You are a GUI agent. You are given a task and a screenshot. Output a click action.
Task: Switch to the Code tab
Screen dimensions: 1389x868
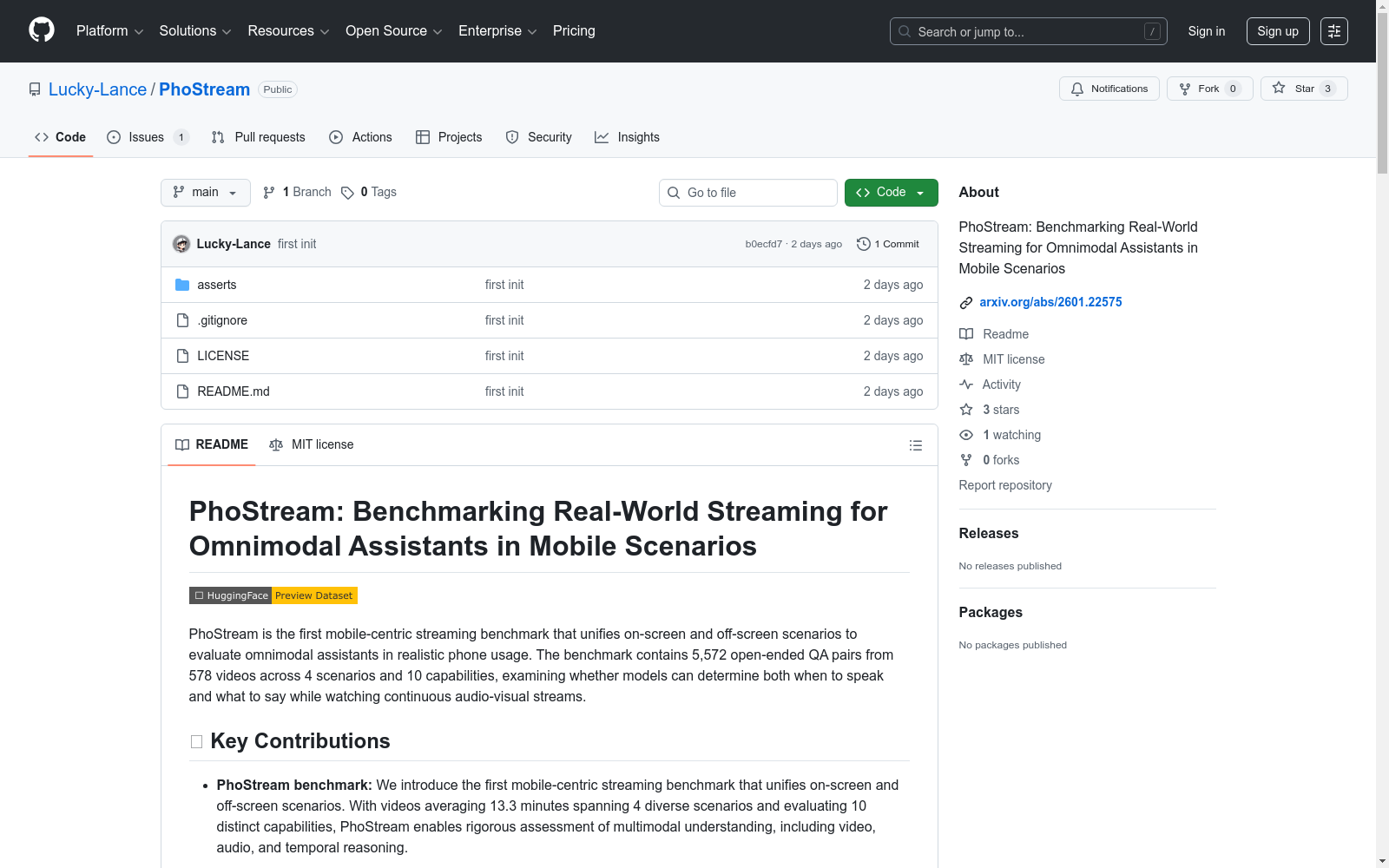tap(60, 137)
